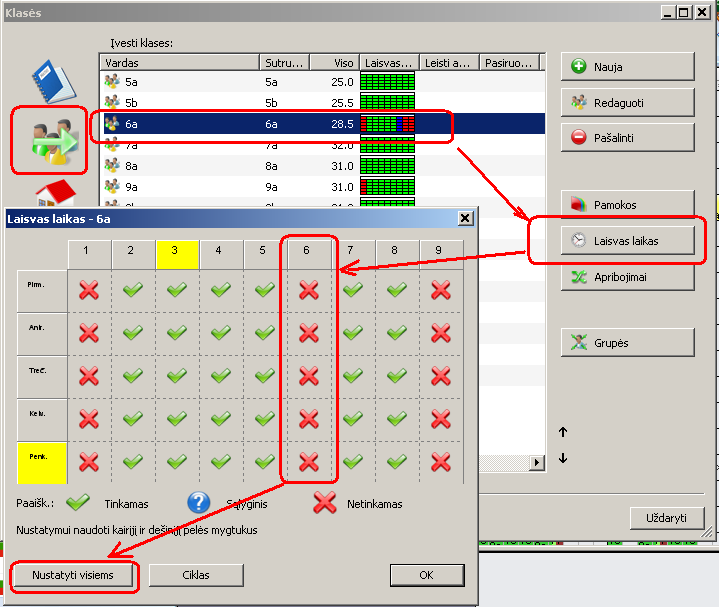Image resolution: width=719 pixels, height=607 pixels.
Task: Click the Pašalinti button
Action: point(627,137)
